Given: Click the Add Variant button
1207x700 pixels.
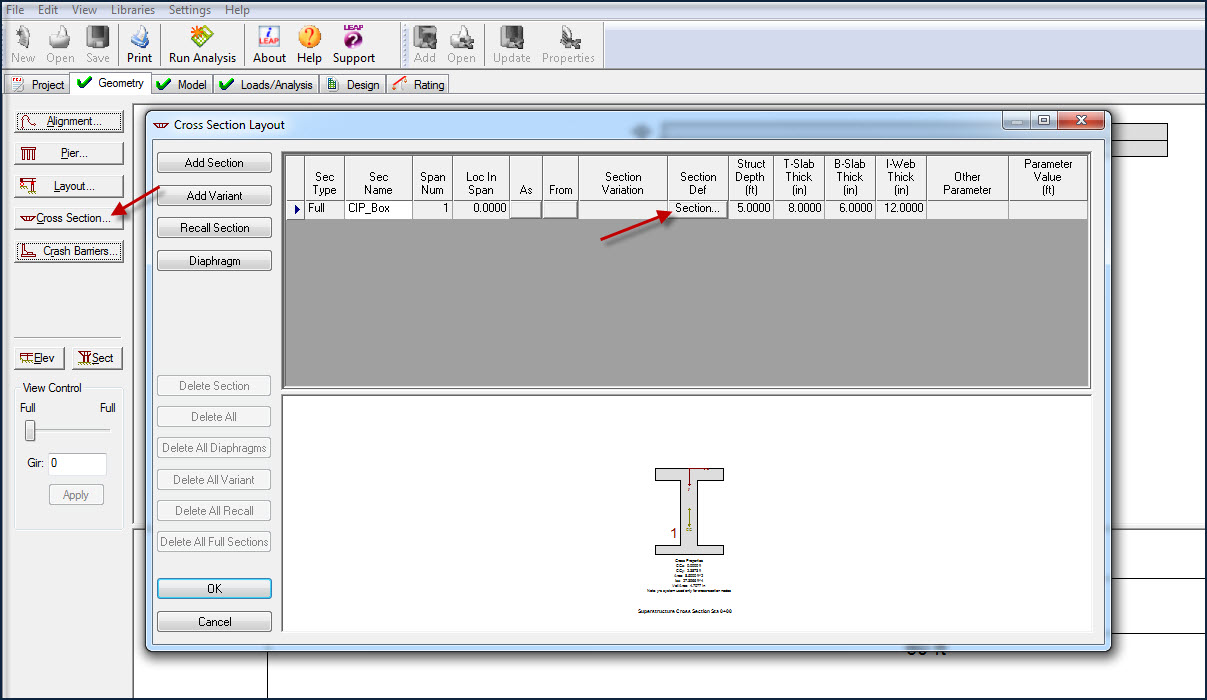Looking at the screenshot, I should coord(214,196).
